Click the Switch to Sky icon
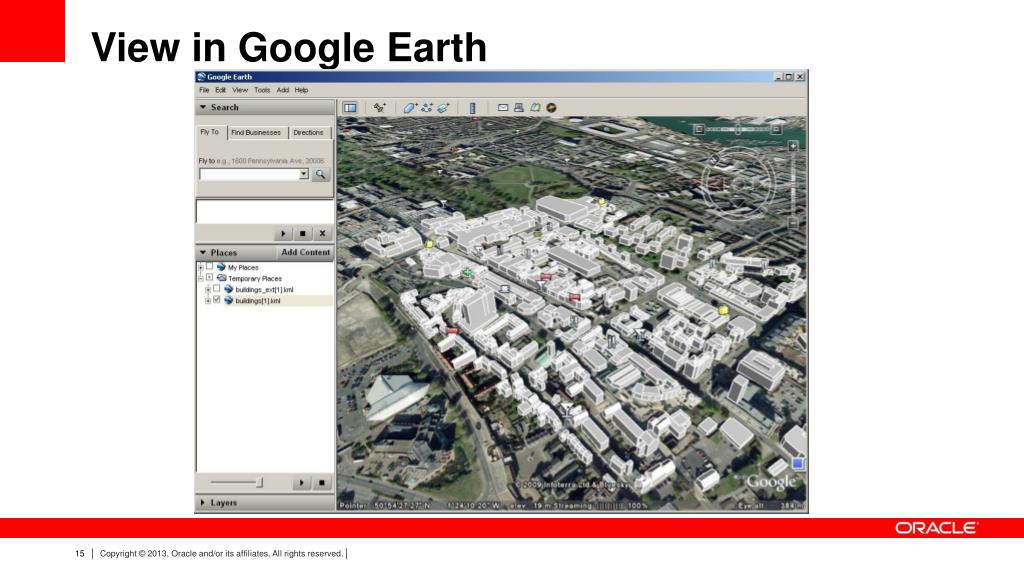Viewport: 1024px width, 576px height. (x=551, y=108)
